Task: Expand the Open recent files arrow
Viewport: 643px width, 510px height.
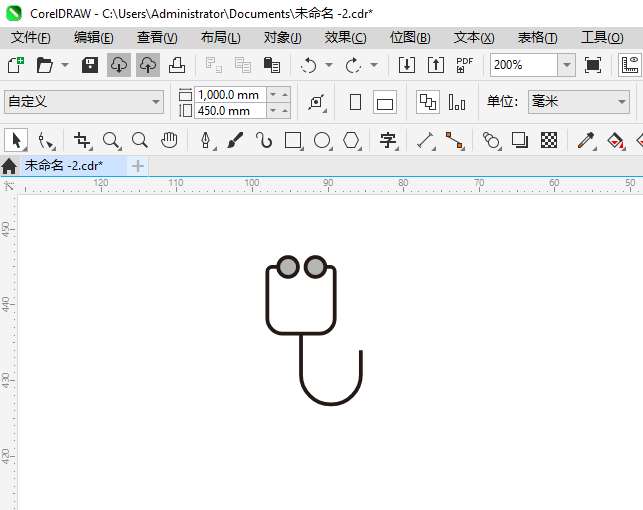Action: coord(65,65)
